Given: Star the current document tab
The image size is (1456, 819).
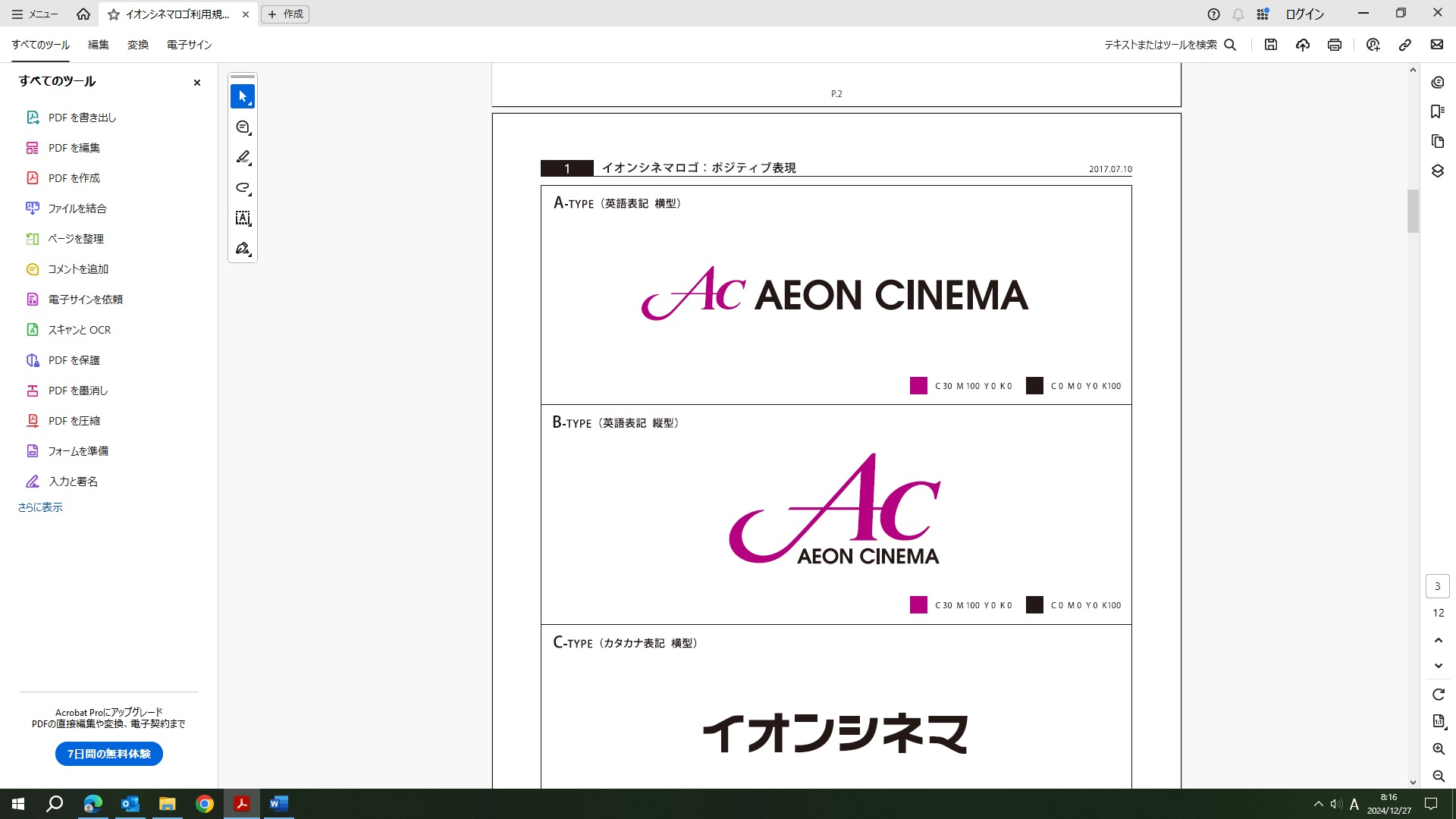Looking at the screenshot, I should click(x=114, y=14).
